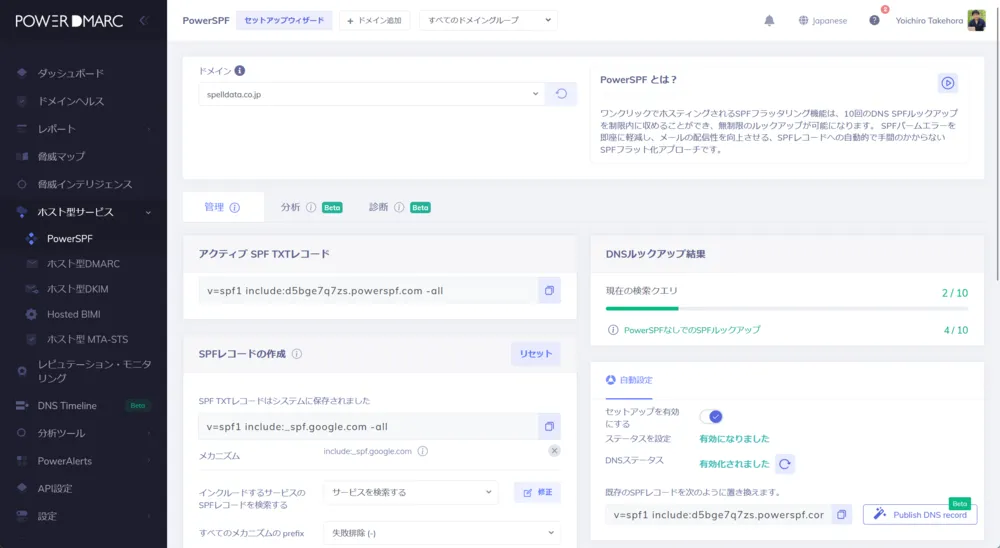Remove the include:_spf.google.com mechanism
This screenshot has width=1000, height=548.
554,451
